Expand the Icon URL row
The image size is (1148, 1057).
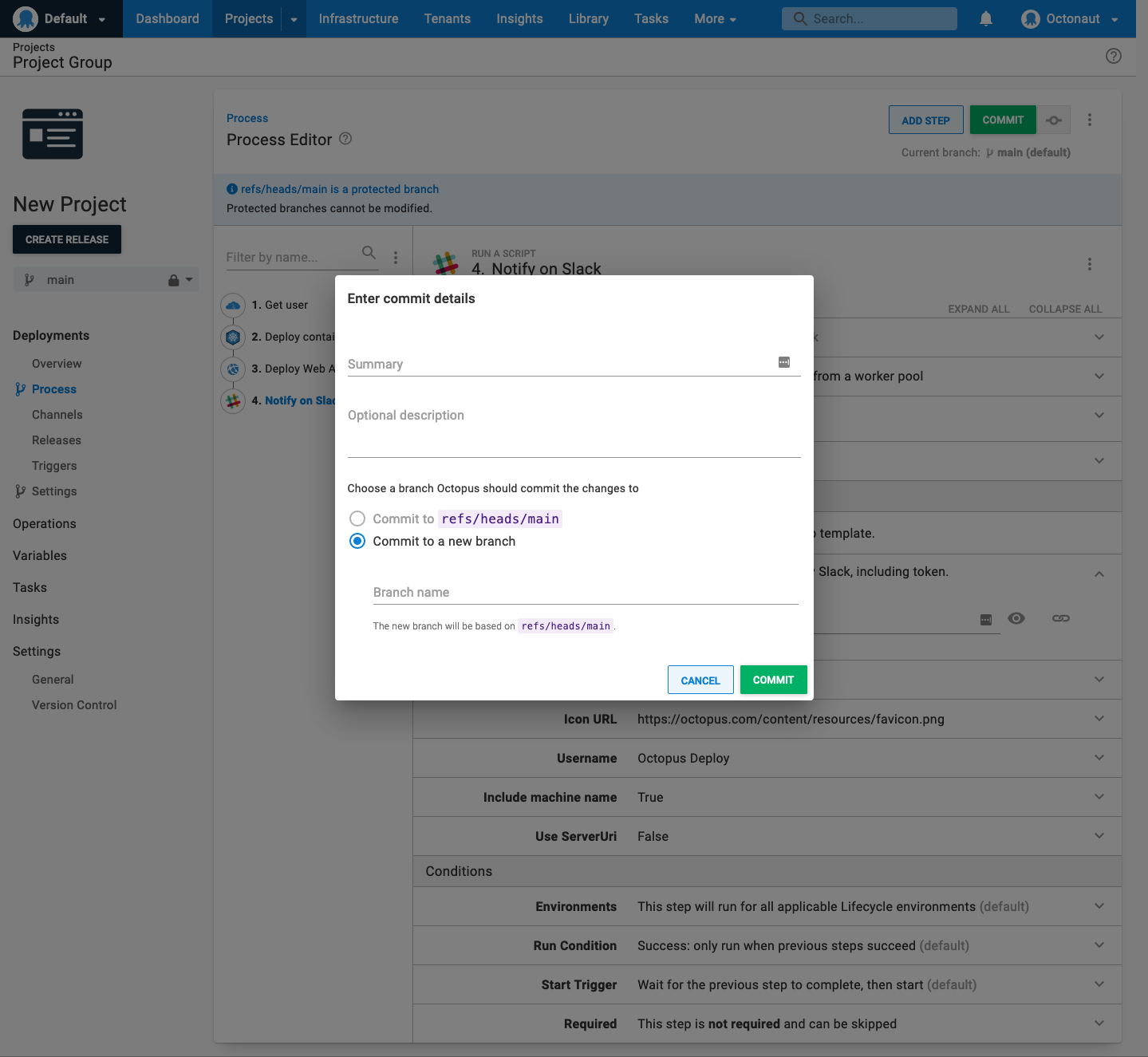(1099, 719)
